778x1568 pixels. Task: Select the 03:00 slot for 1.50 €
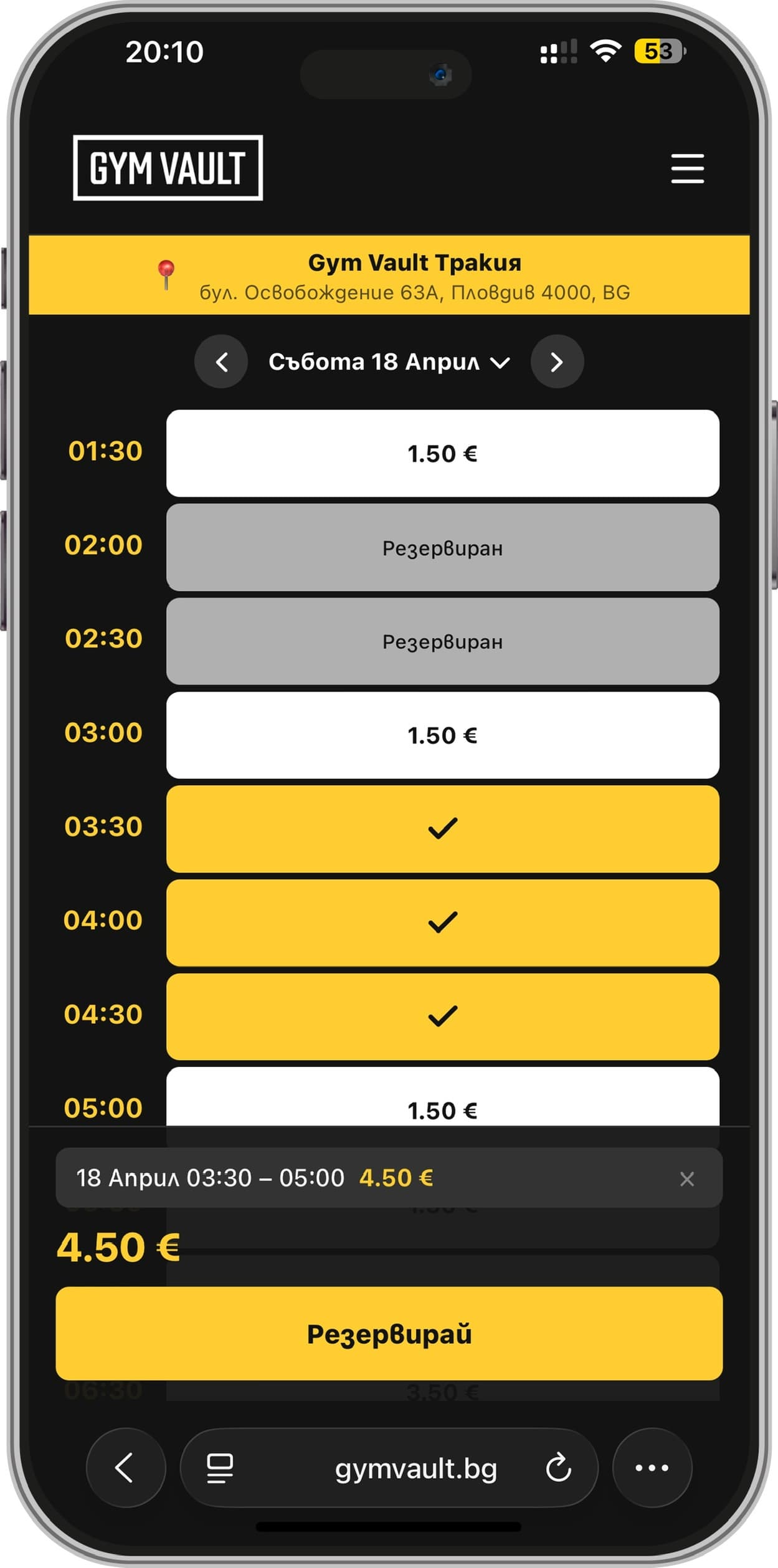[442, 735]
